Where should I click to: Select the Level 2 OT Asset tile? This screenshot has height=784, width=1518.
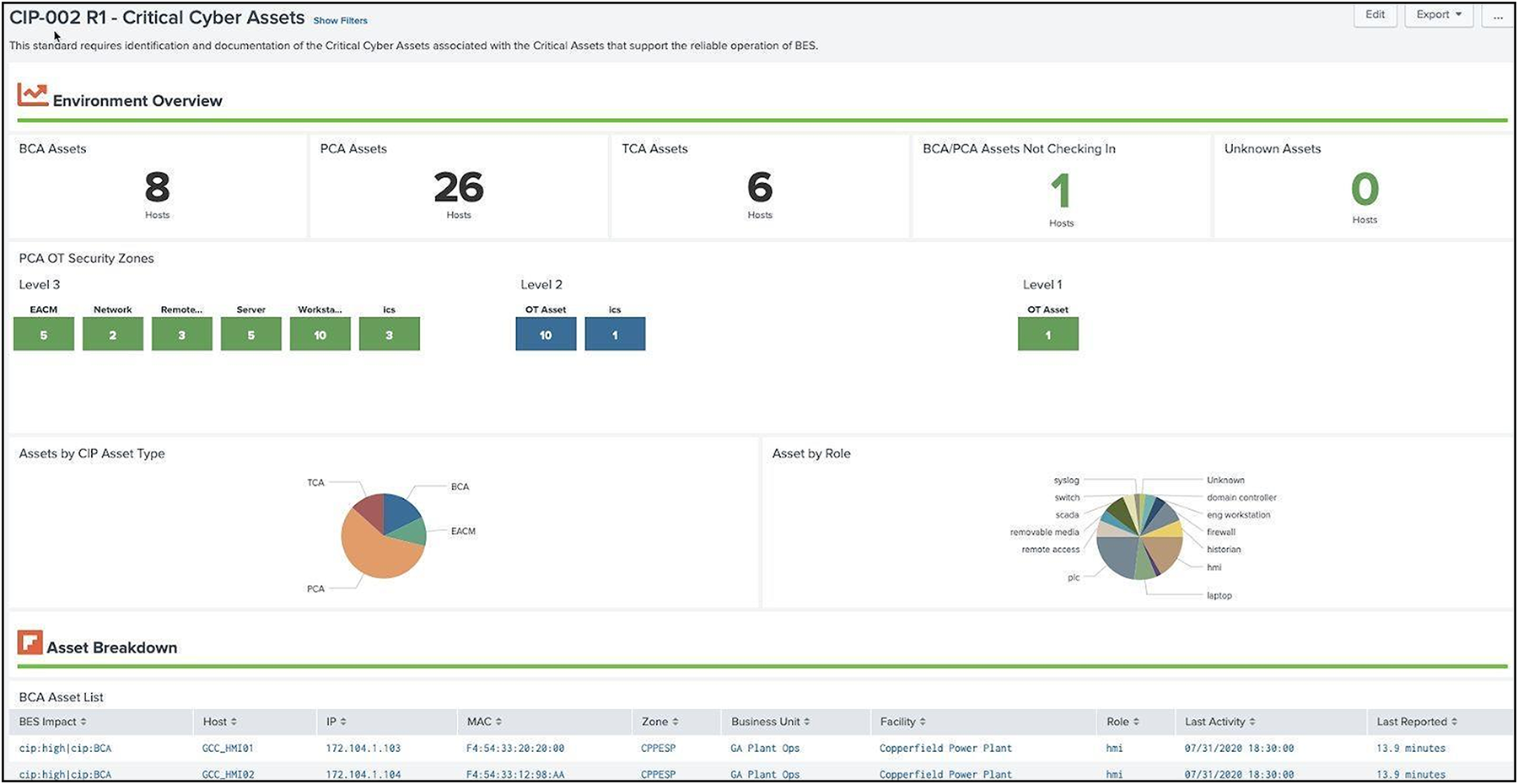(546, 334)
